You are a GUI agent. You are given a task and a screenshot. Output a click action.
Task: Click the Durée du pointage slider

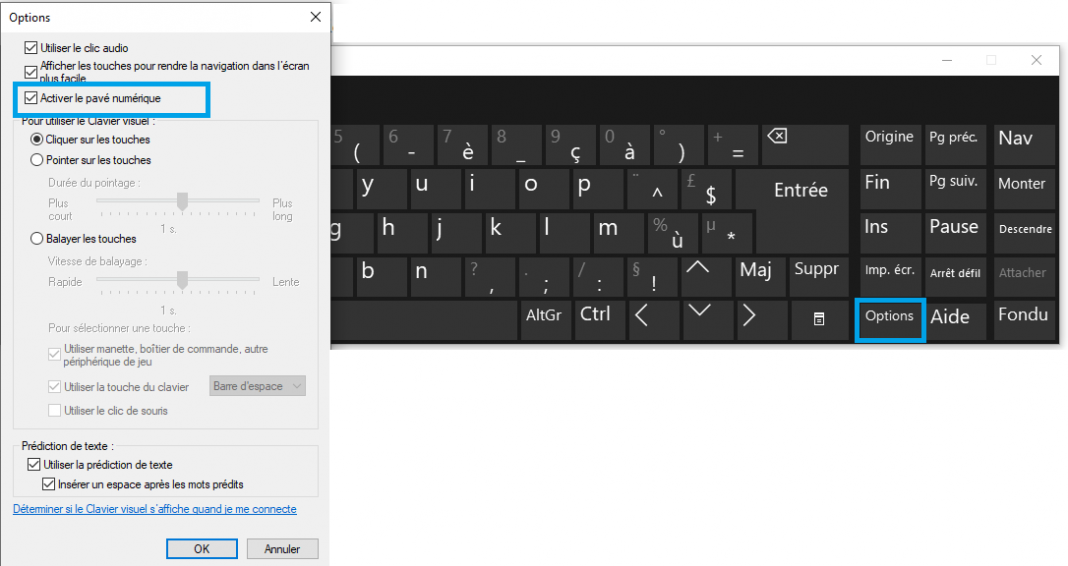point(182,202)
